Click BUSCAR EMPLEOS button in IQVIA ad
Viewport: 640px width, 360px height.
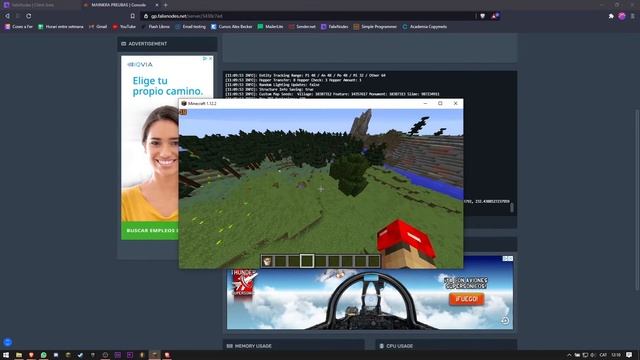pos(150,231)
